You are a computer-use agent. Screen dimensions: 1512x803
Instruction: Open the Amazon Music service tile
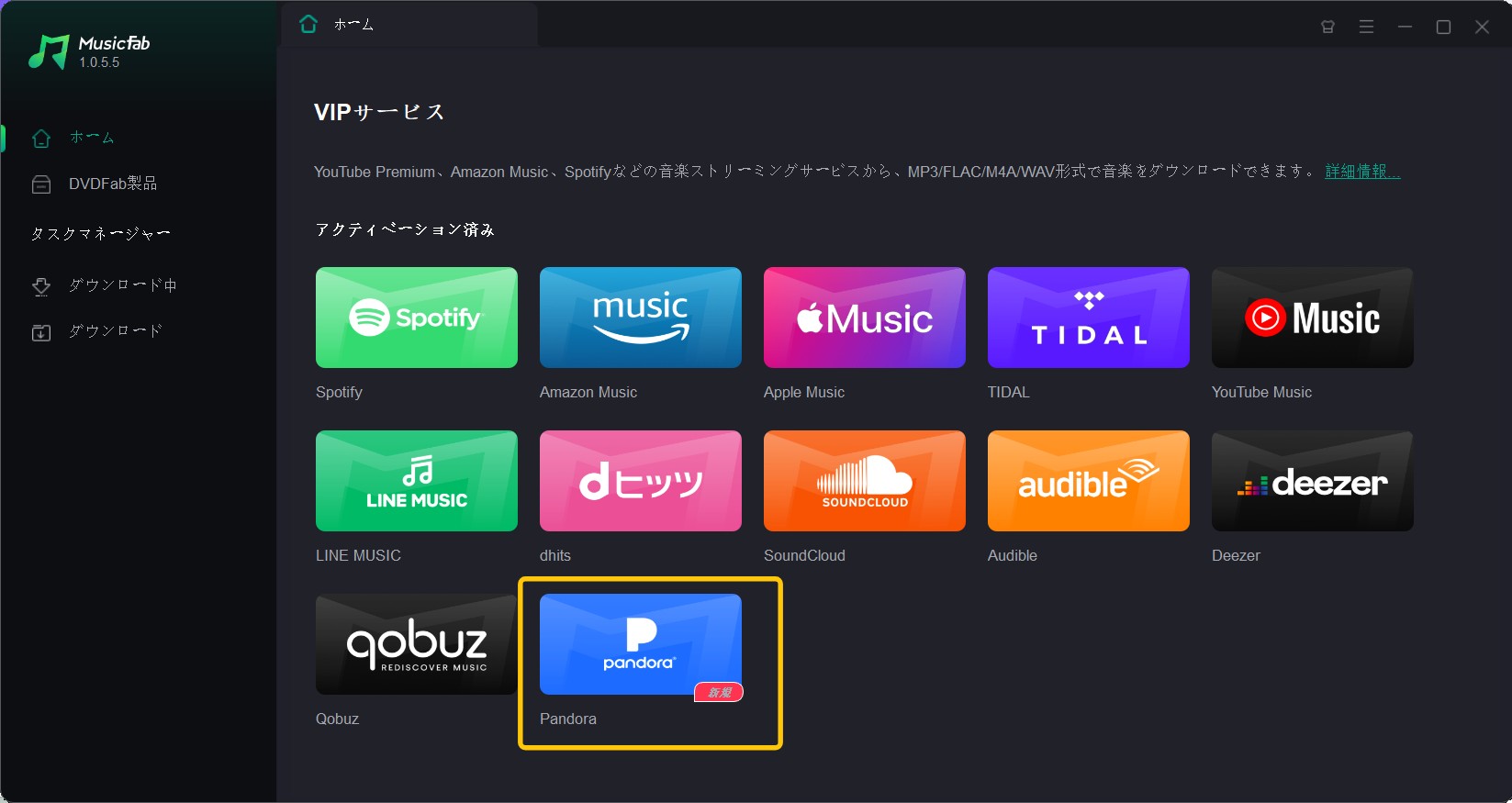tap(641, 318)
